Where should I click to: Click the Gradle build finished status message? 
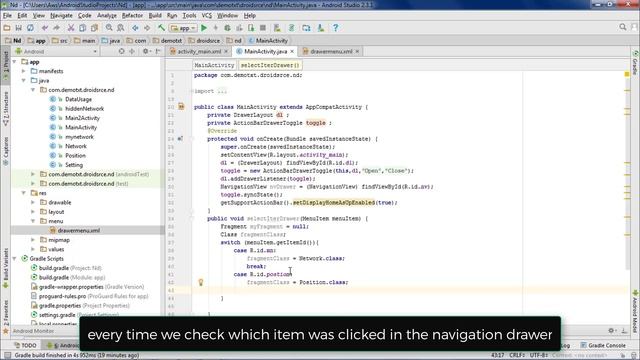pyautogui.click(x=77, y=355)
